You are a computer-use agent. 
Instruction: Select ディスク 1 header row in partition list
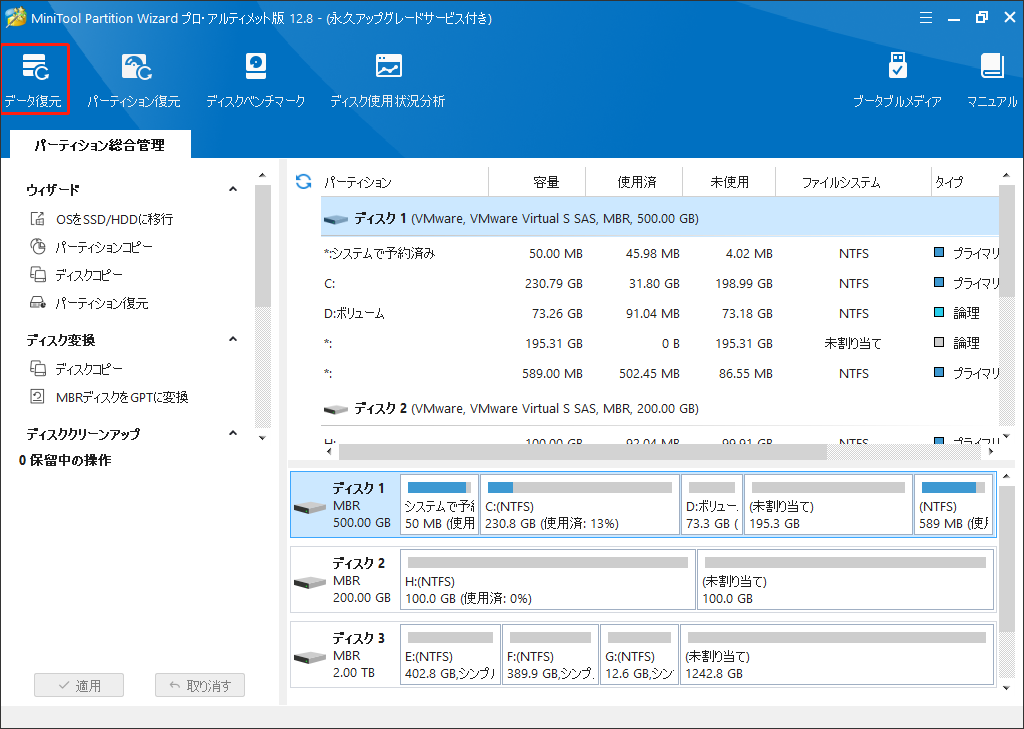pos(660,218)
